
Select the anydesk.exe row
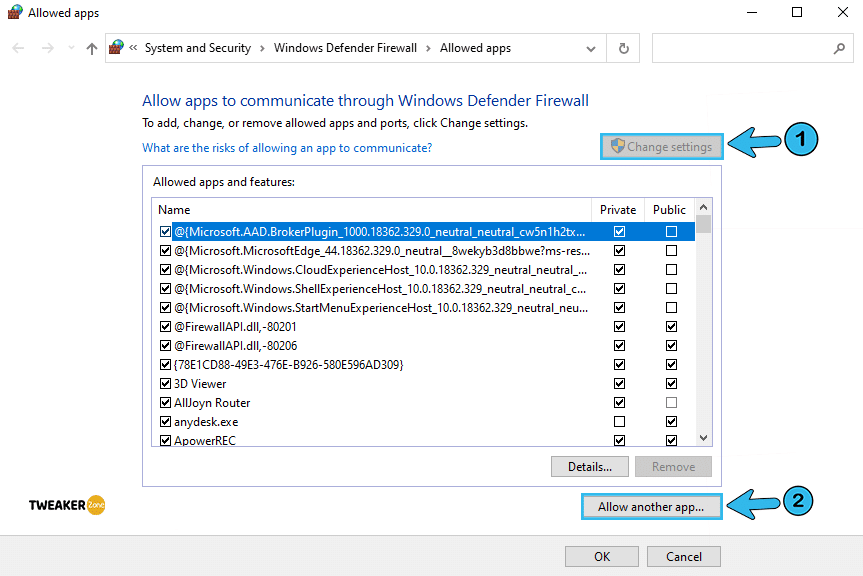tap(424, 421)
